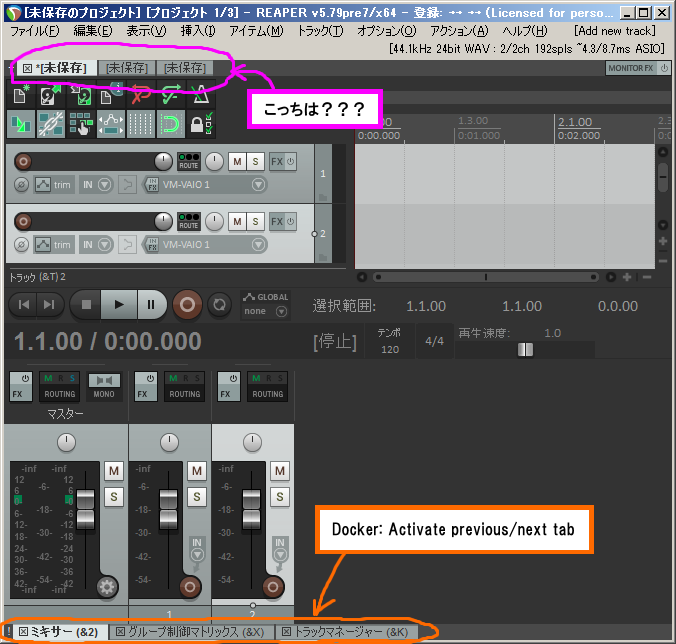The width and height of the screenshot is (676, 644).
Task: Click the Undo toolbar icon
Action: (x=141, y=94)
